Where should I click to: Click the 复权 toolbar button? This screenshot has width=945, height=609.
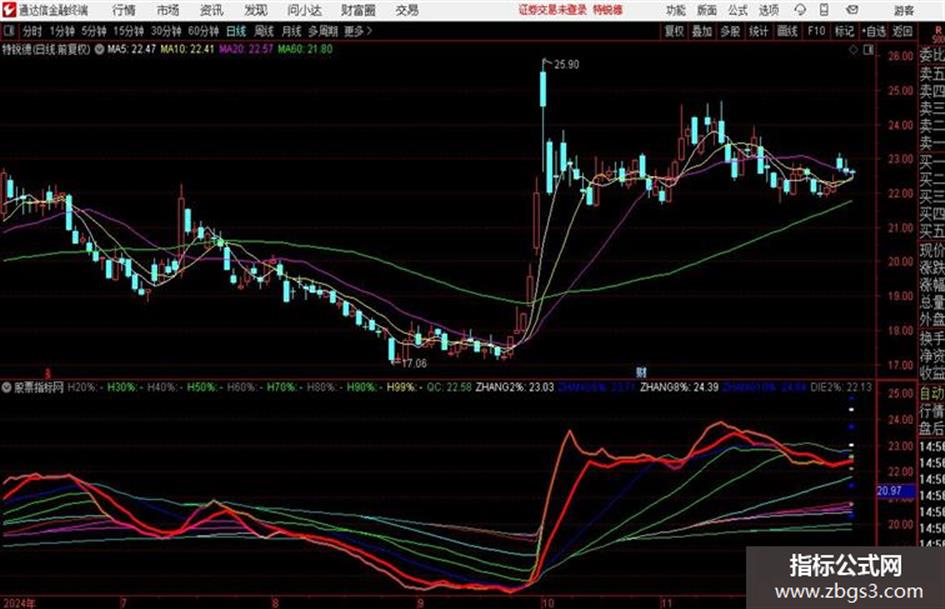[674, 31]
